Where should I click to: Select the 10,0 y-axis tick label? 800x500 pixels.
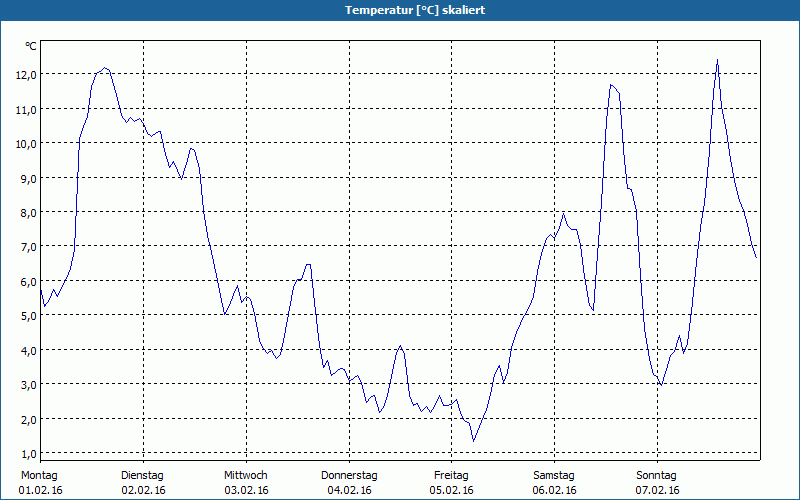27,143
